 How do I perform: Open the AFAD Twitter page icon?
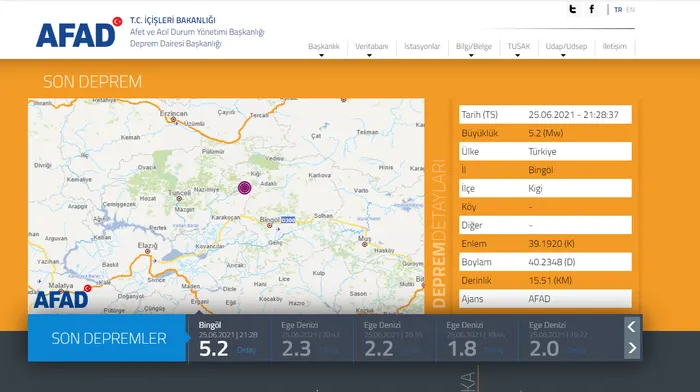[572, 9]
